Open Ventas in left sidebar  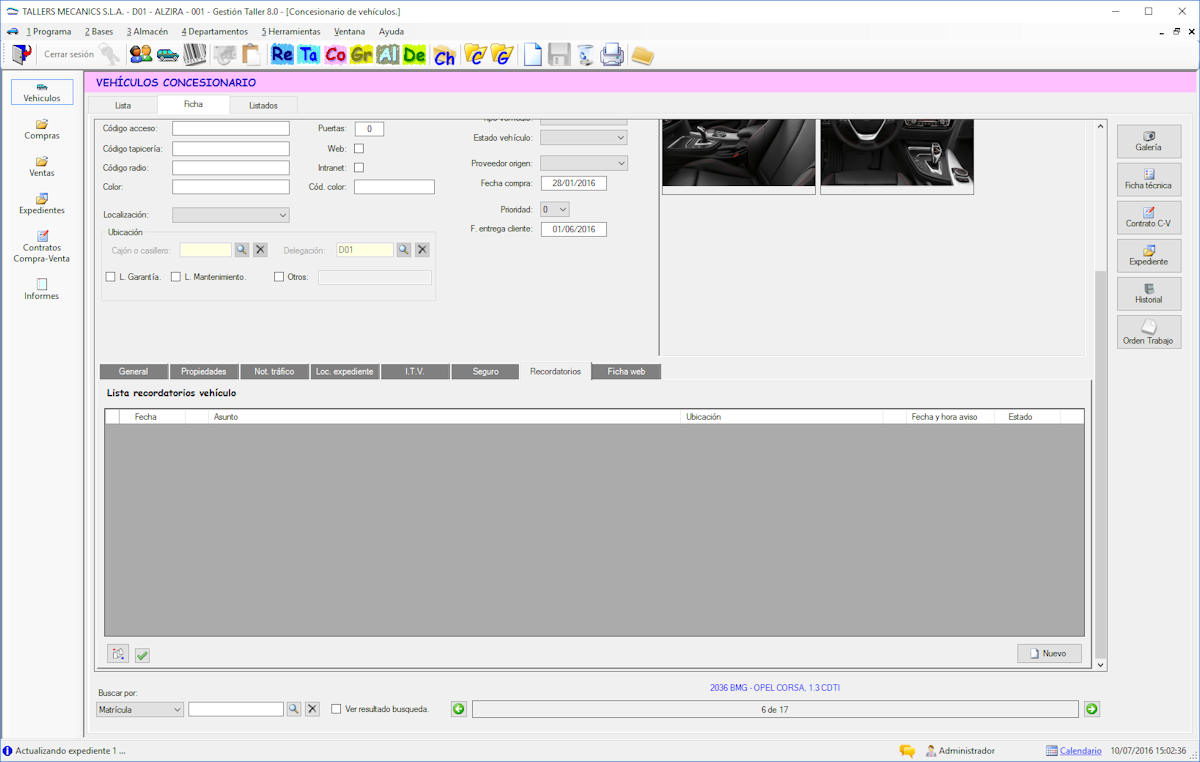point(42,166)
